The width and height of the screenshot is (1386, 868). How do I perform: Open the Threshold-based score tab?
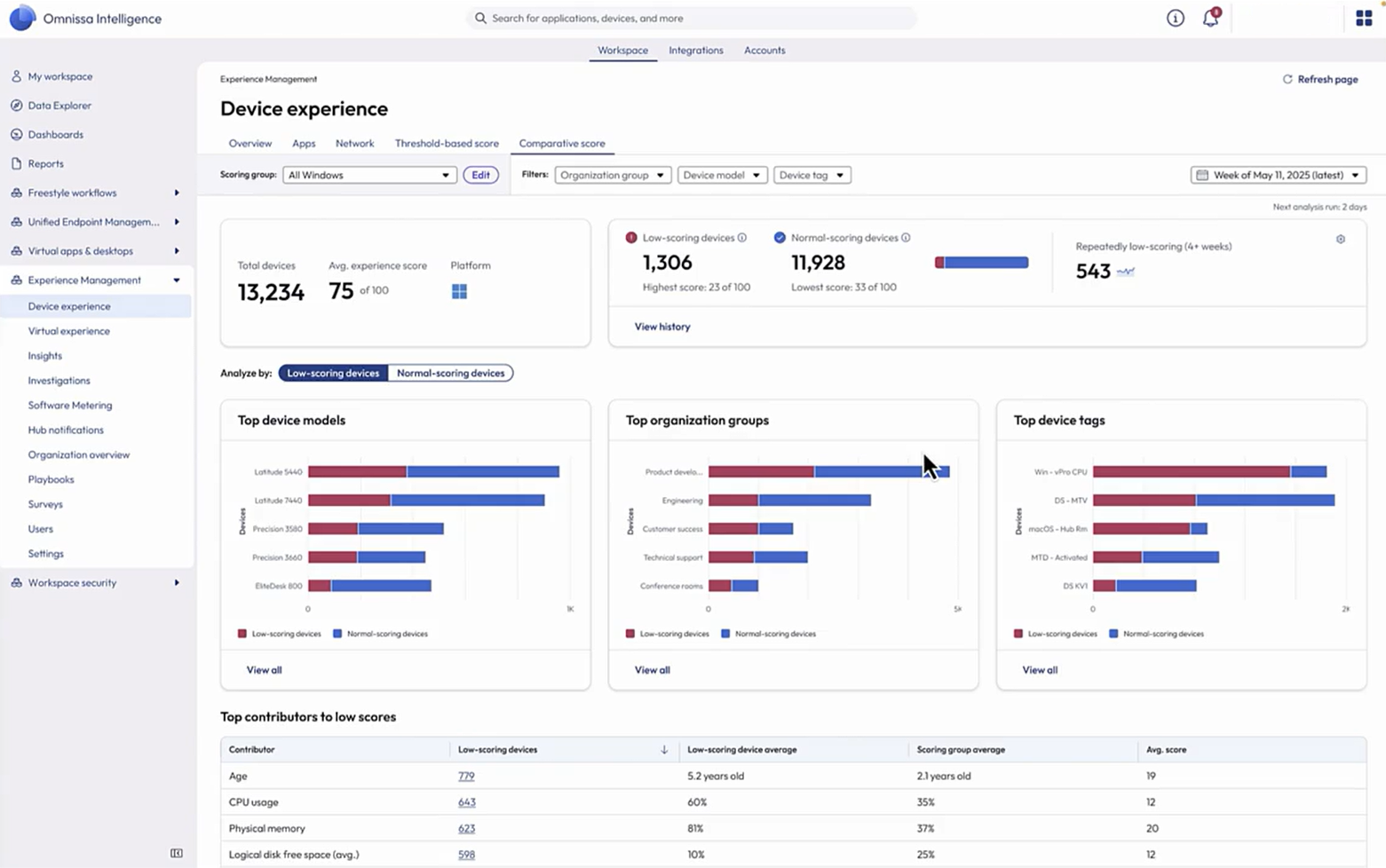447,143
